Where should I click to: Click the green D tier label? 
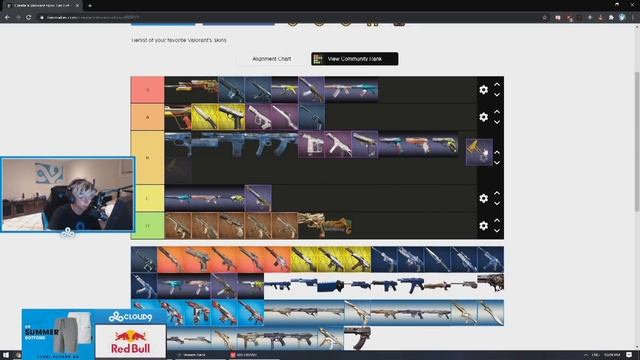click(x=147, y=226)
